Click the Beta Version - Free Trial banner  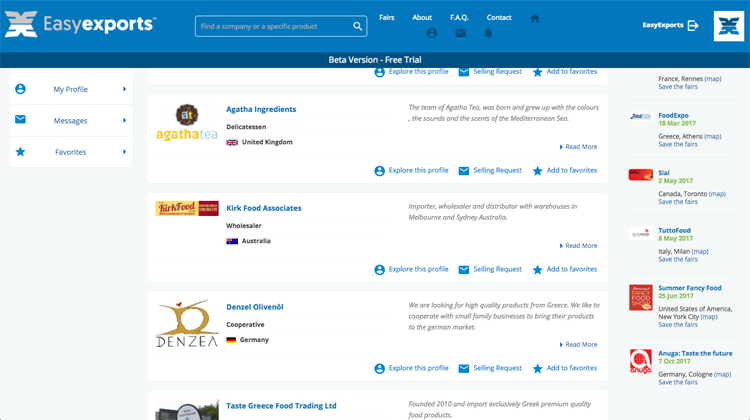pyautogui.click(x=375, y=60)
